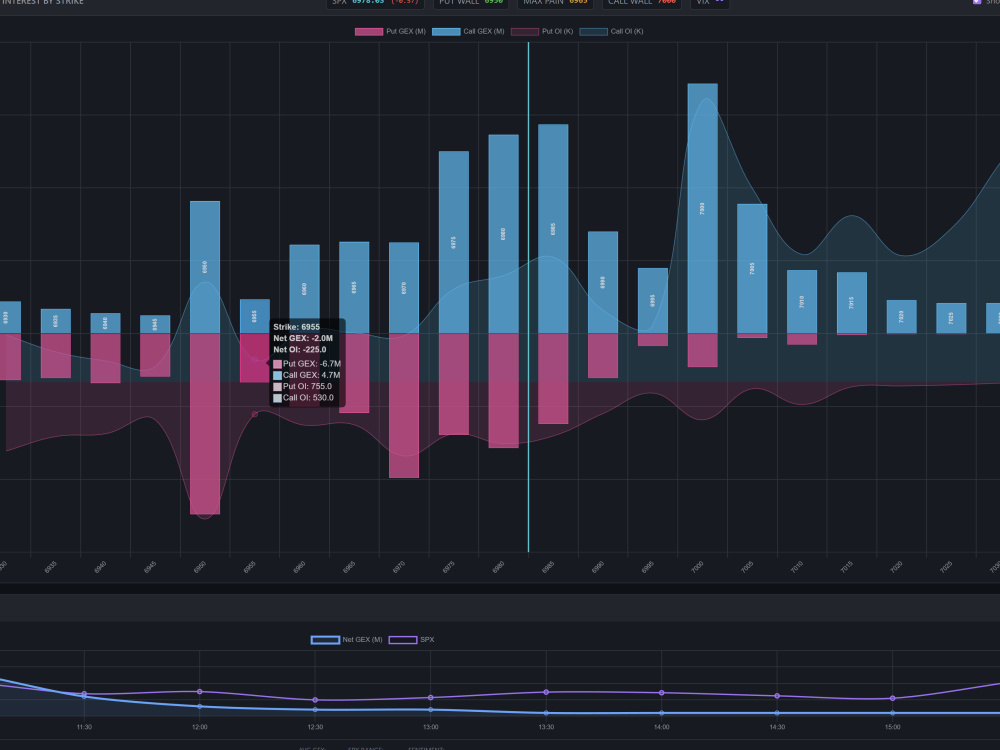The width and height of the screenshot is (1000, 750).
Task: Click the blue call bar labeled 7000
Action: [702, 209]
